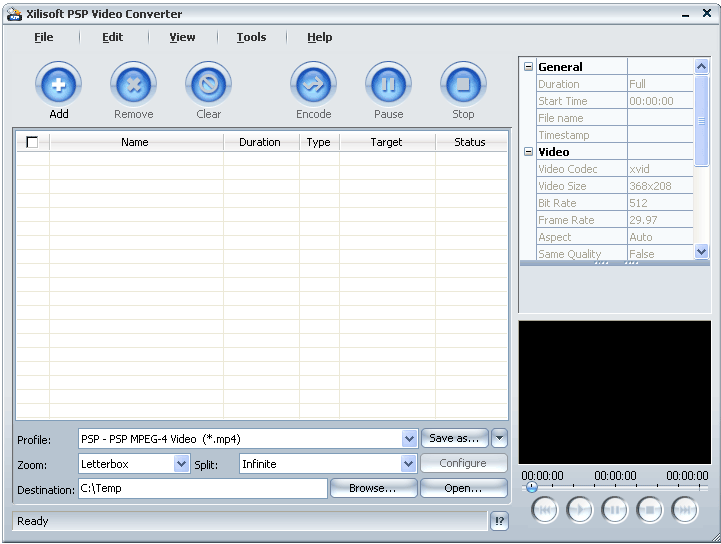Click the Browse... button
The height and width of the screenshot is (544, 721).
pos(372,488)
